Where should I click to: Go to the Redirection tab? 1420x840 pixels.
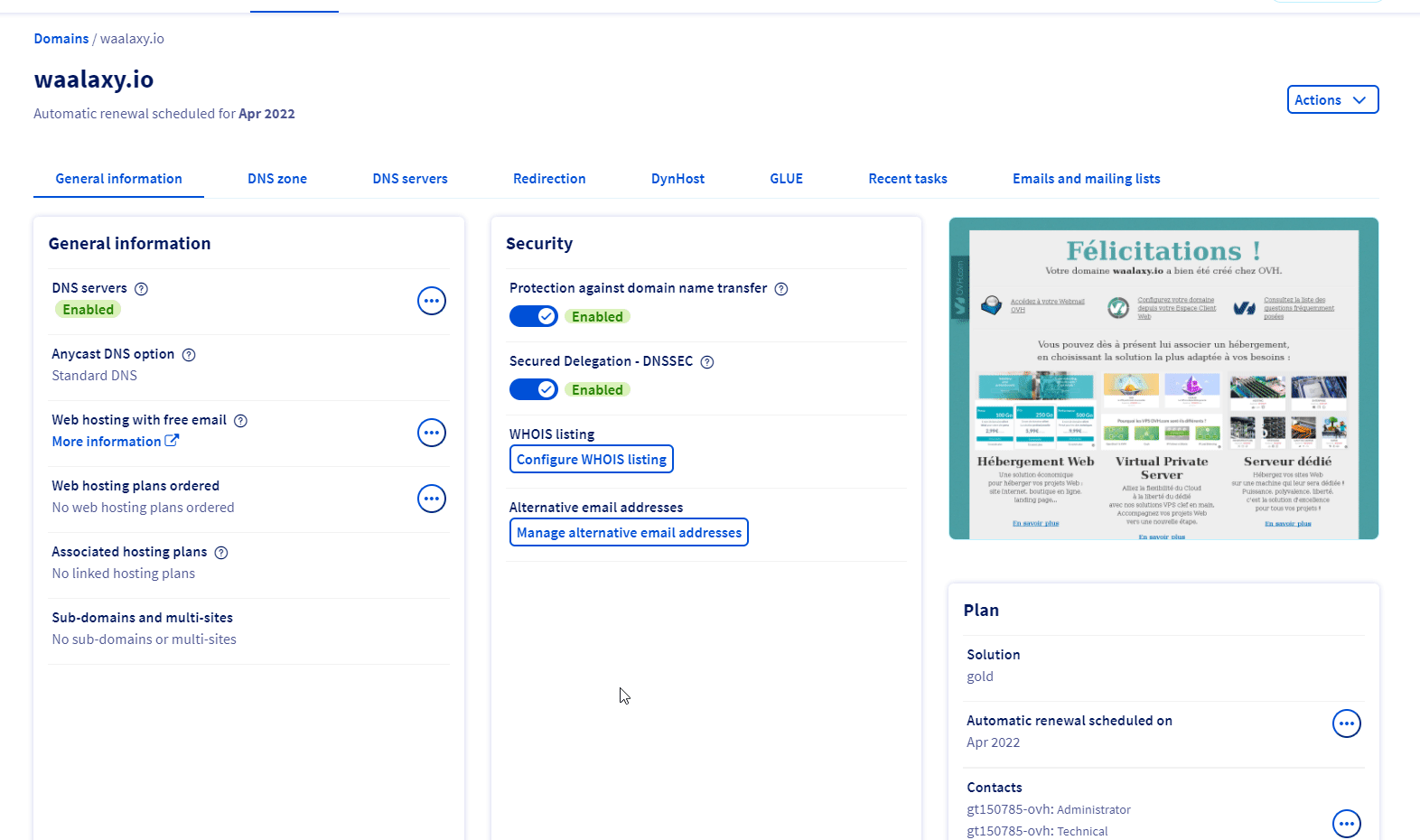pyautogui.click(x=549, y=179)
